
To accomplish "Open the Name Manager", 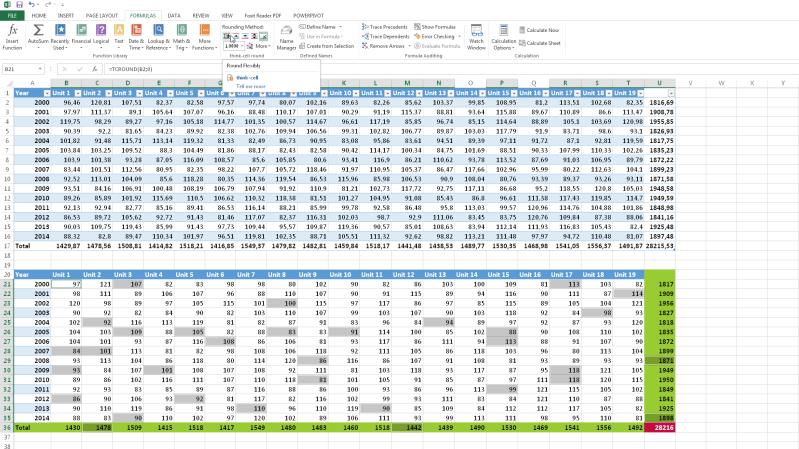I will point(286,38).
